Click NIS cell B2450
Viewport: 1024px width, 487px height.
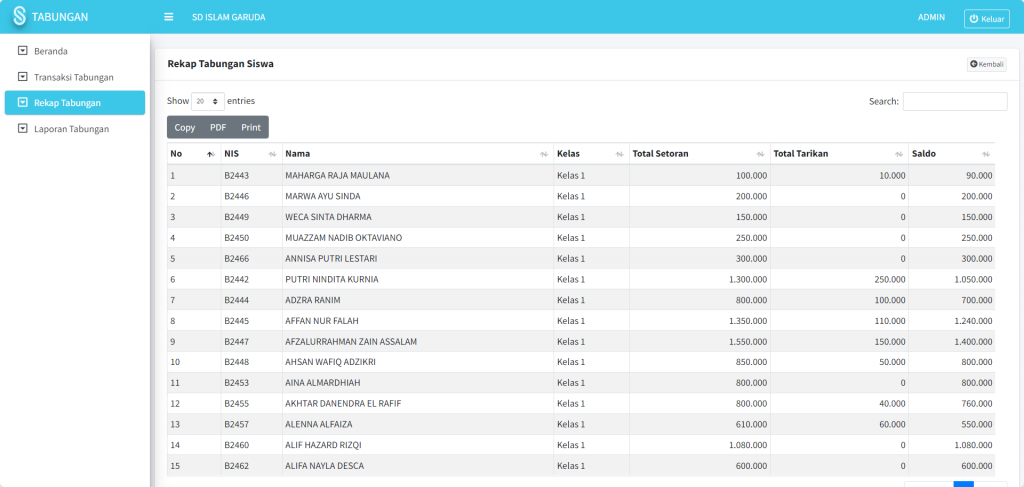(x=236, y=238)
